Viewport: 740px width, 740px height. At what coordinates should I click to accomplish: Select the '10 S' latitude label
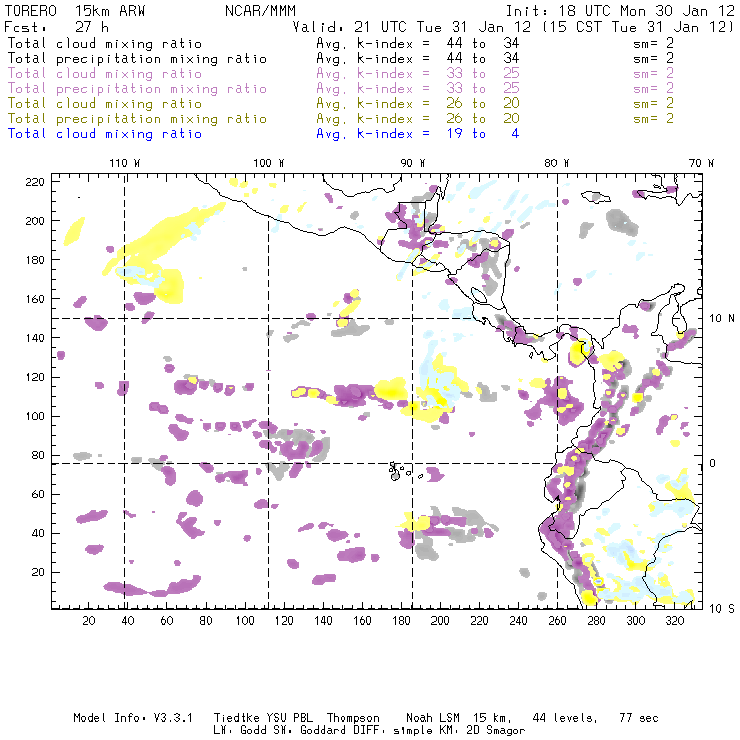point(722,608)
